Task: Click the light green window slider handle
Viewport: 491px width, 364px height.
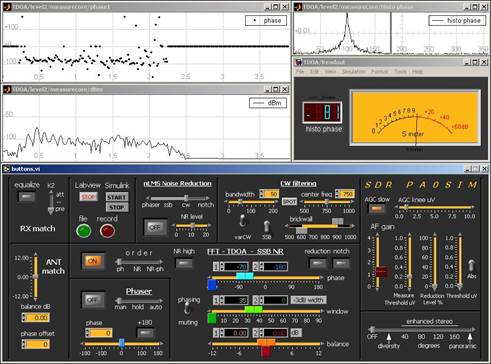Action: 254,310
